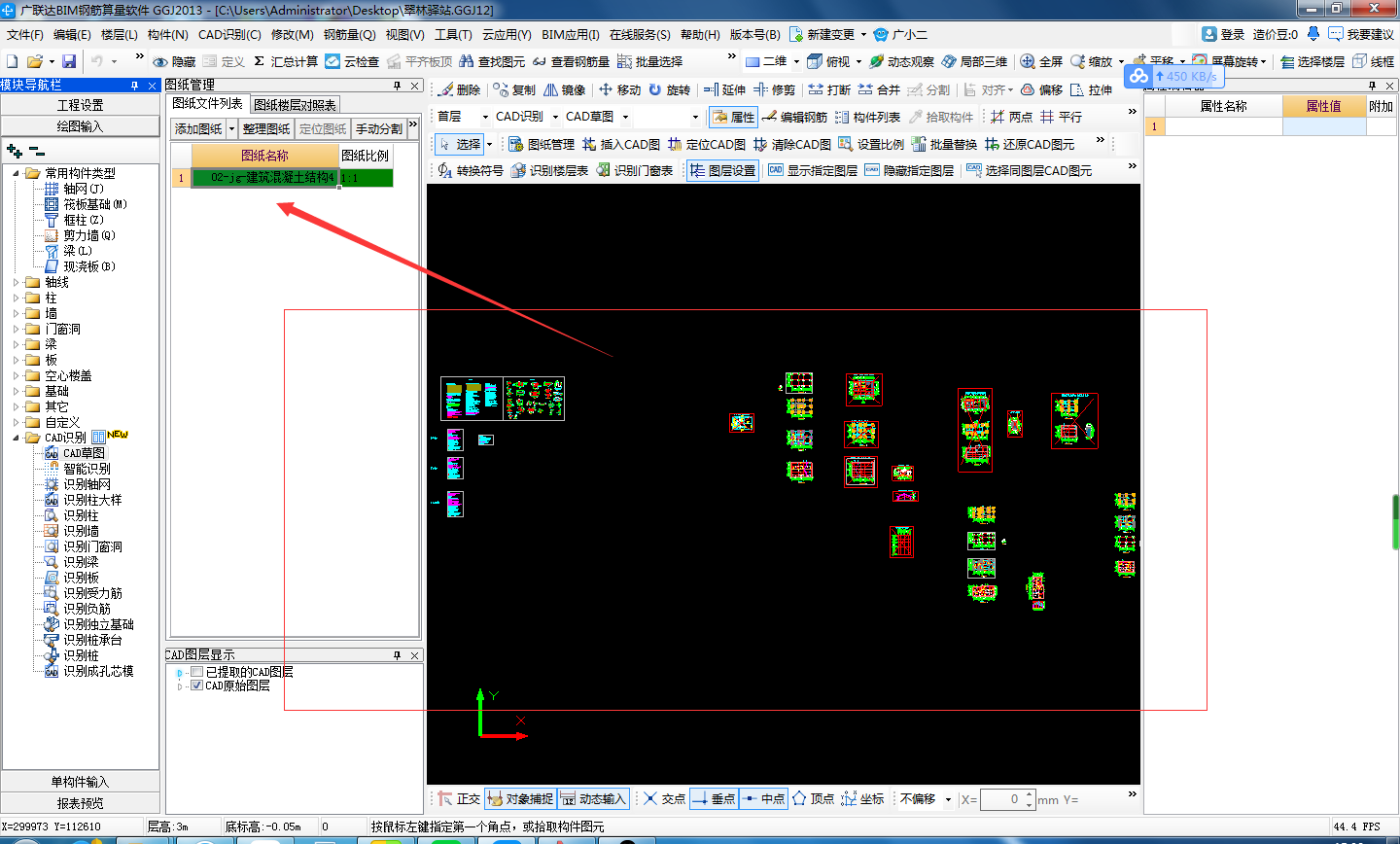The image size is (1400, 844).
Task: Open BIM应用(I) menu
Action: pos(571,34)
